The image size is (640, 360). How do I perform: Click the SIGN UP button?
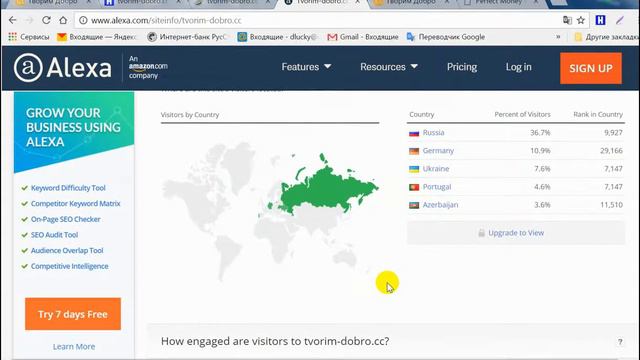[591, 68]
